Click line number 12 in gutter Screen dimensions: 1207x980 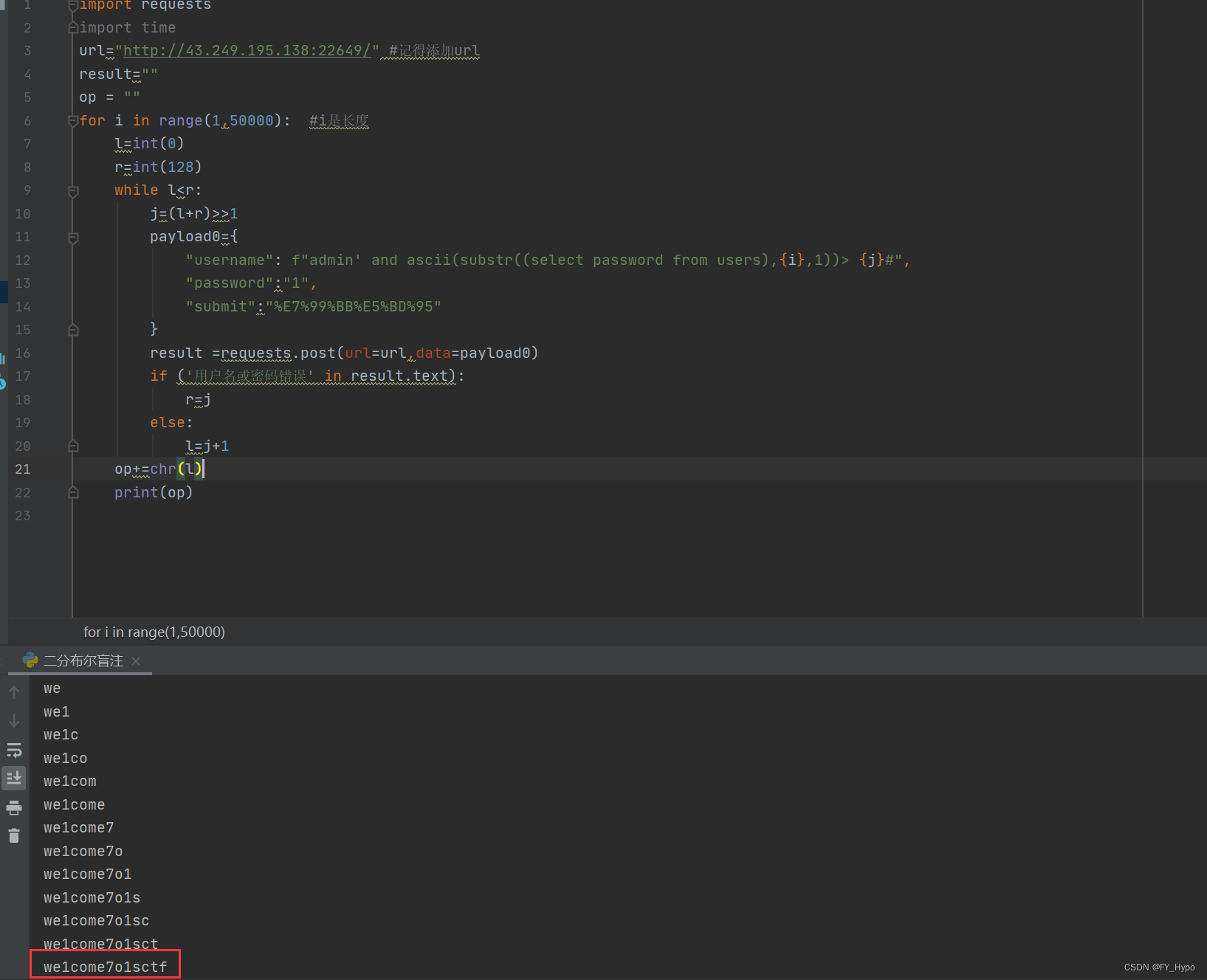click(23, 260)
